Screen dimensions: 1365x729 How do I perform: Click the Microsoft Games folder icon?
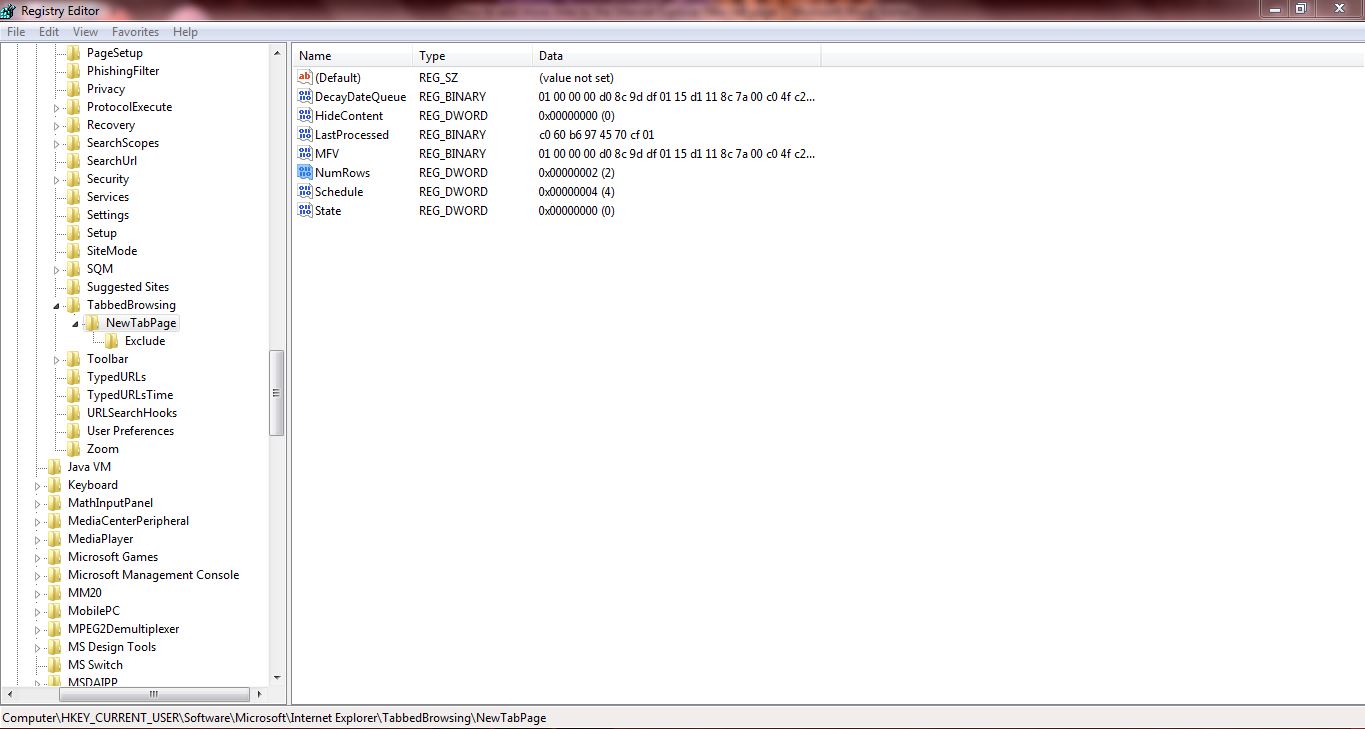(54, 557)
